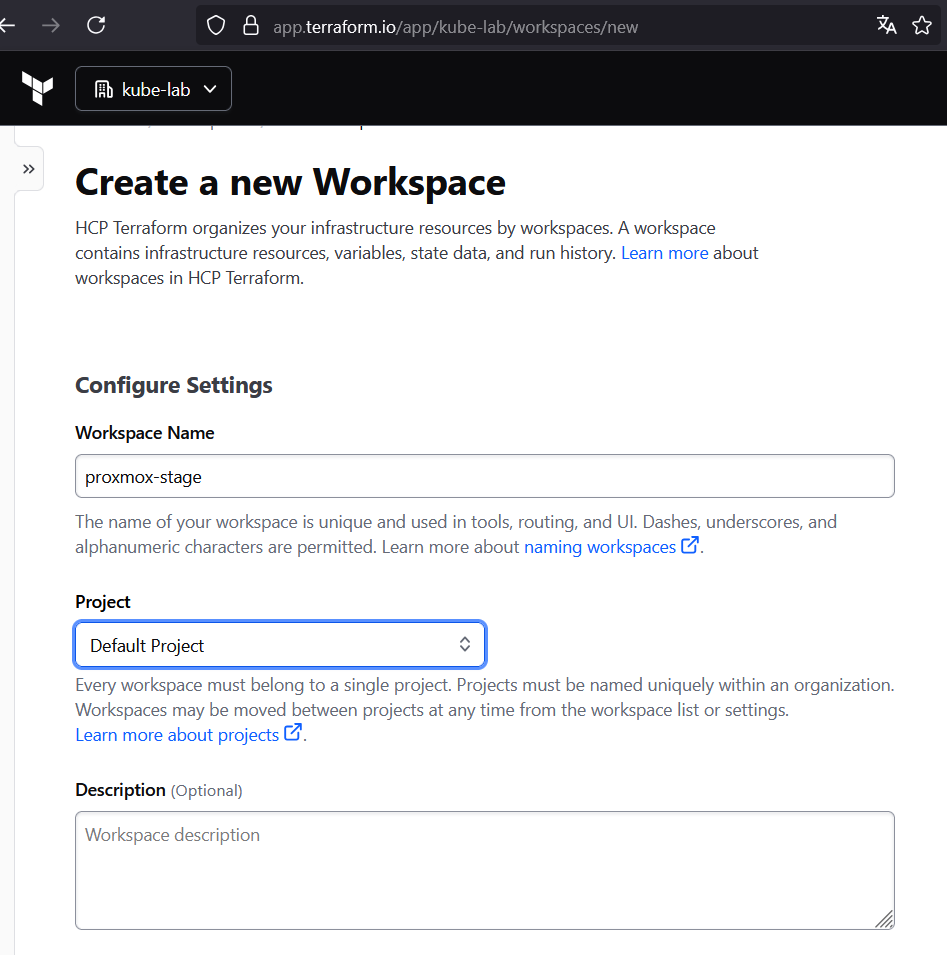This screenshot has width=947, height=955.
Task: Expand the collapsed sidebar with double chevron
Action: (x=28, y=169)
